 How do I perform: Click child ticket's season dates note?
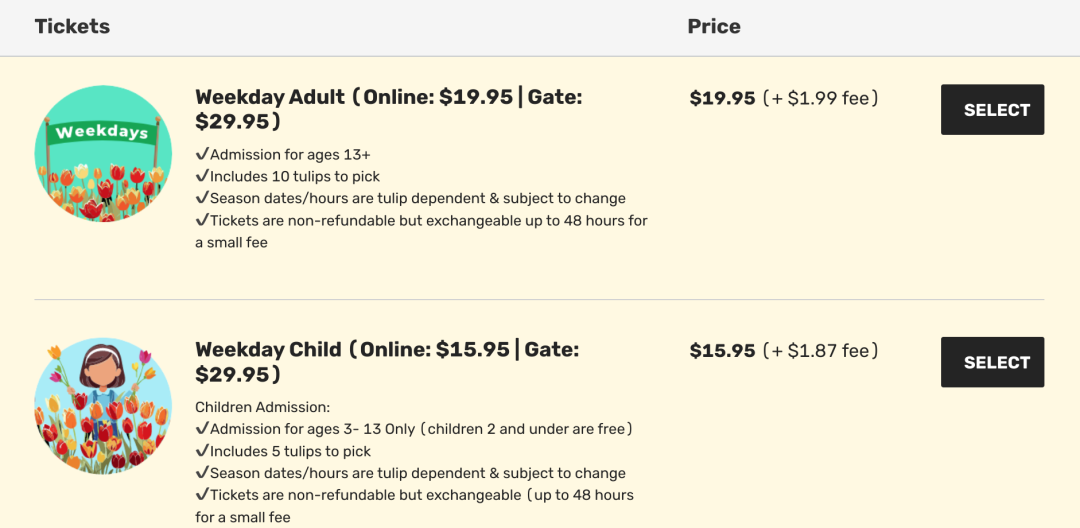[411, 474]
